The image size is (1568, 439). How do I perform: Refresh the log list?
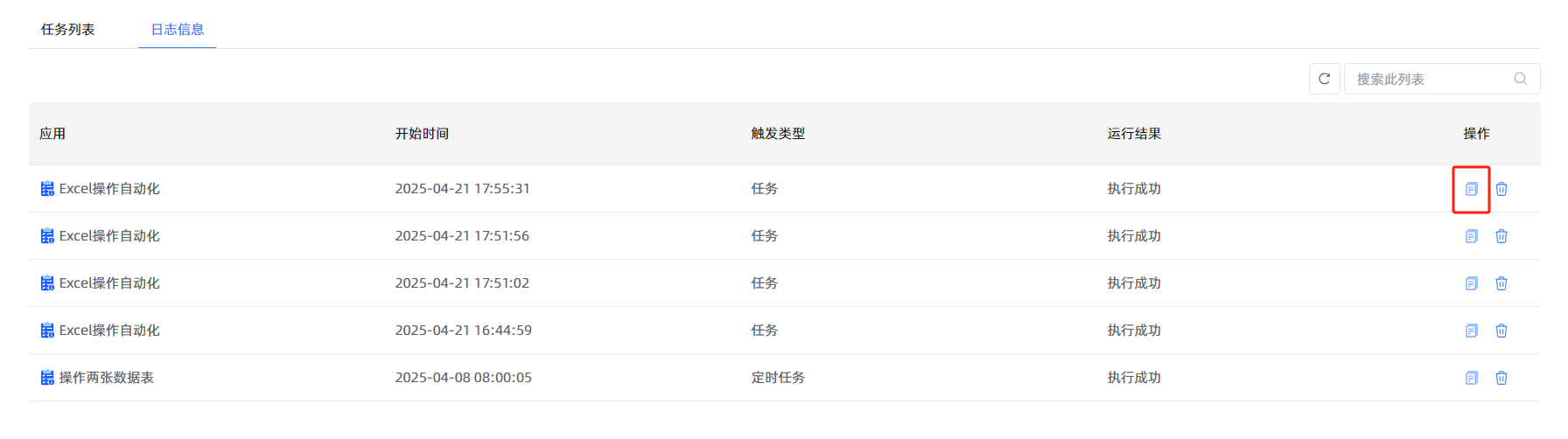tap(1325, 79)
